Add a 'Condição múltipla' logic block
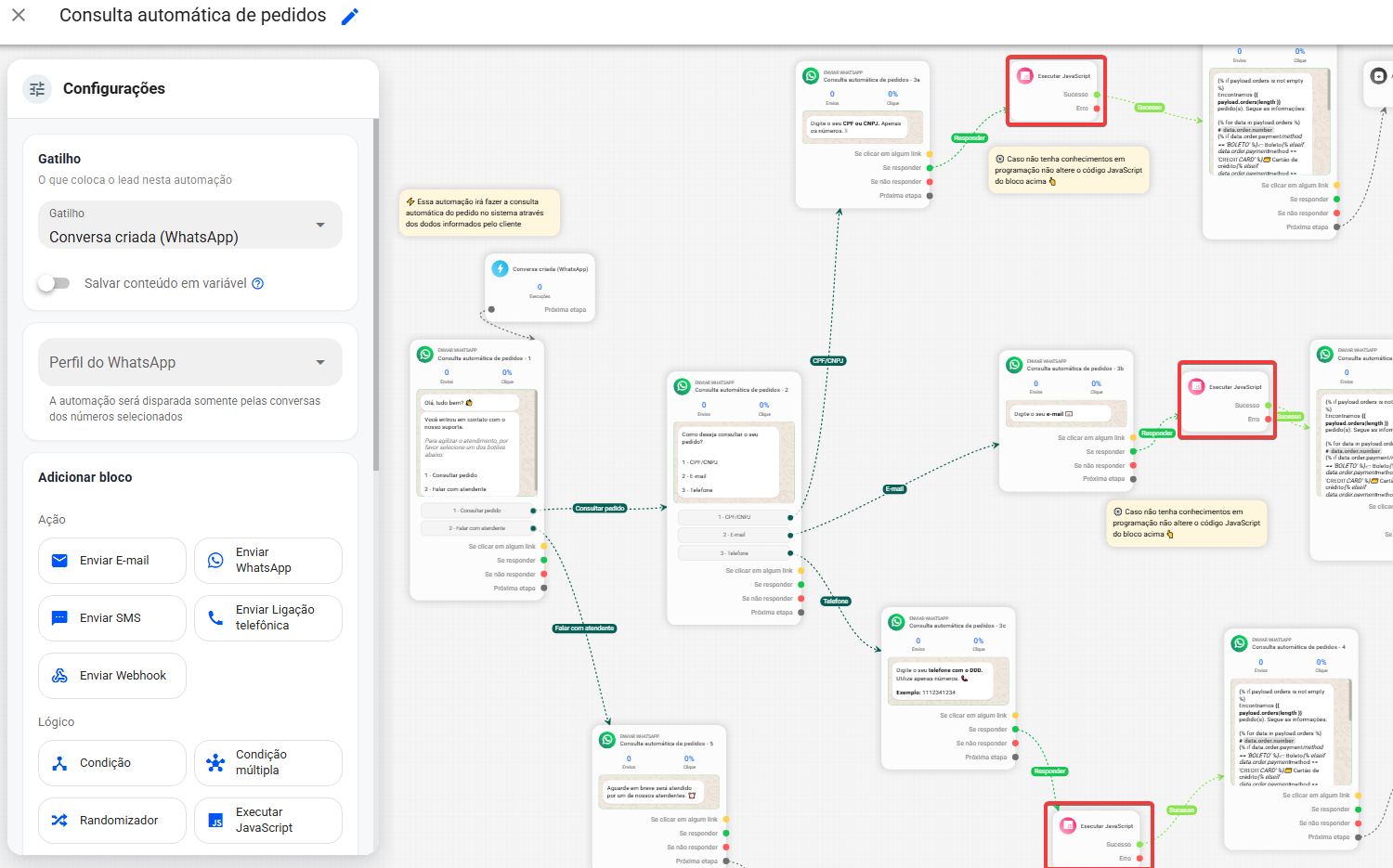Viewport: 1393px width, 868px height. click(268, 763)
